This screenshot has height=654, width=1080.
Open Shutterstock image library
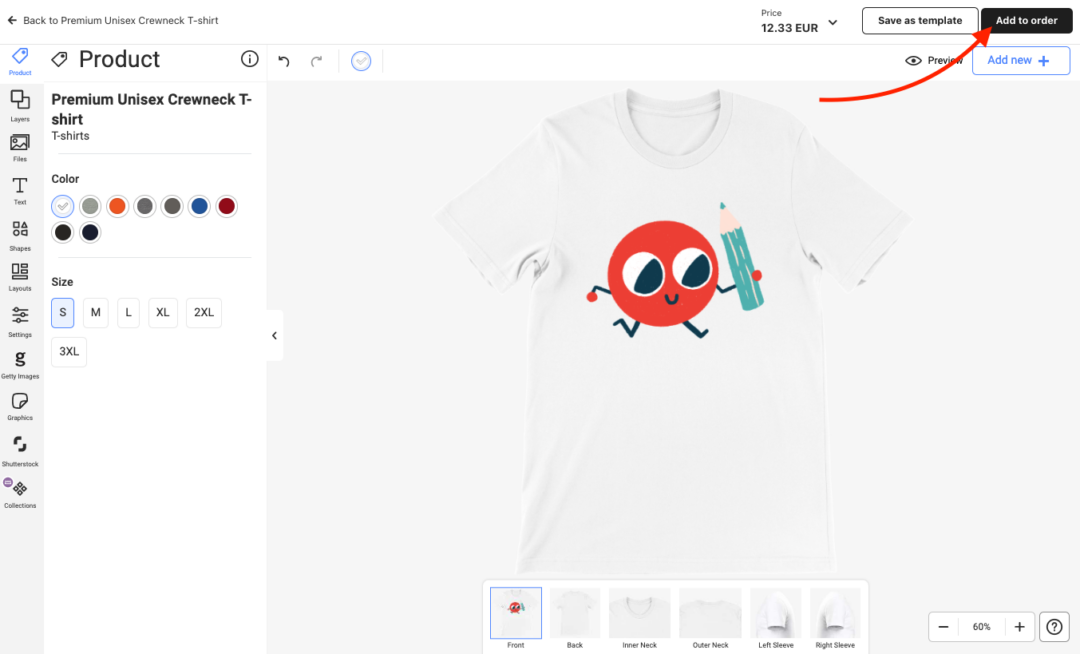point(20,449)
